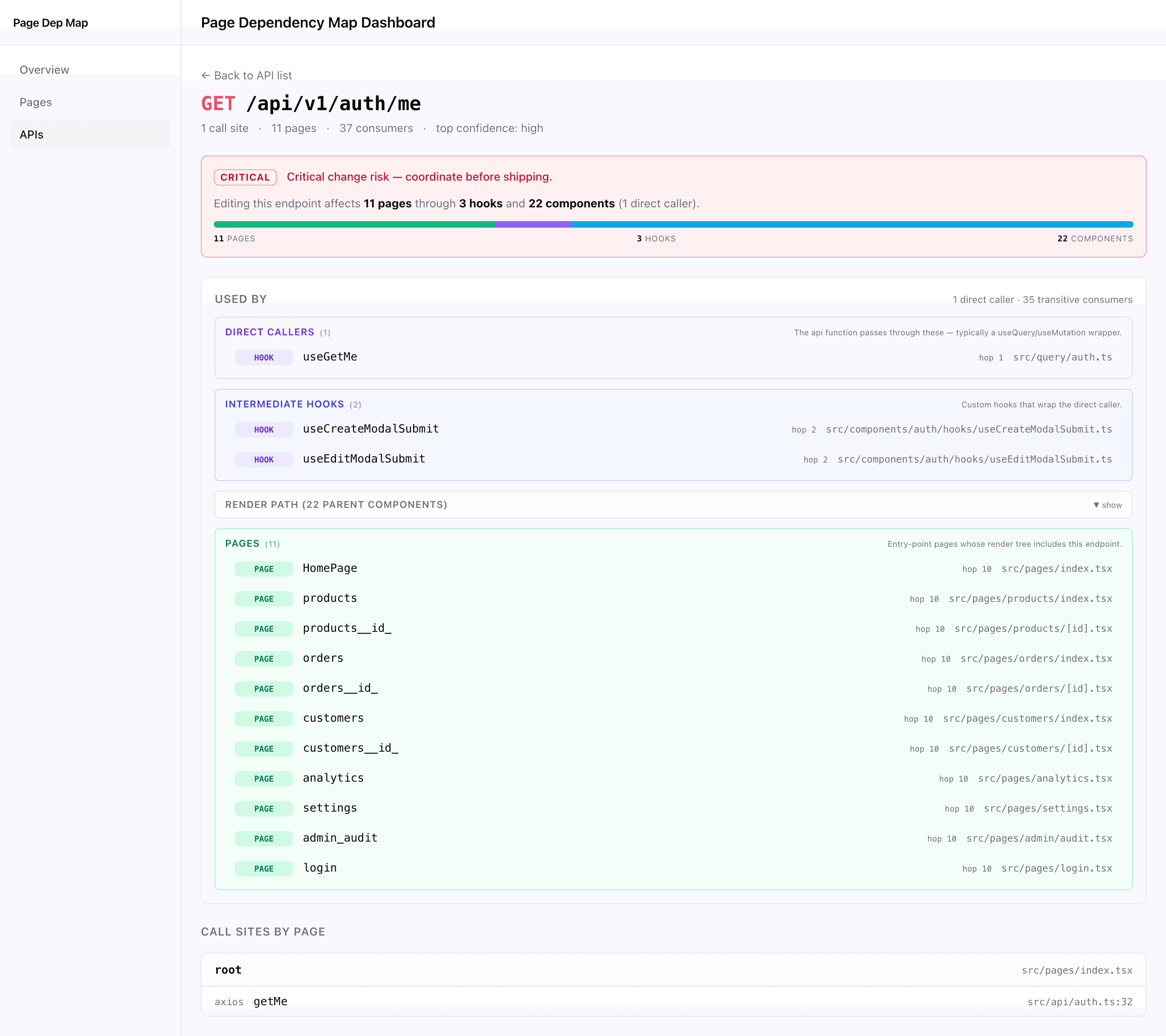The height and width of the screenshot is (1036, 1166).
Task: Click the green pages segment of risk bar
Action: pos(354,224)
